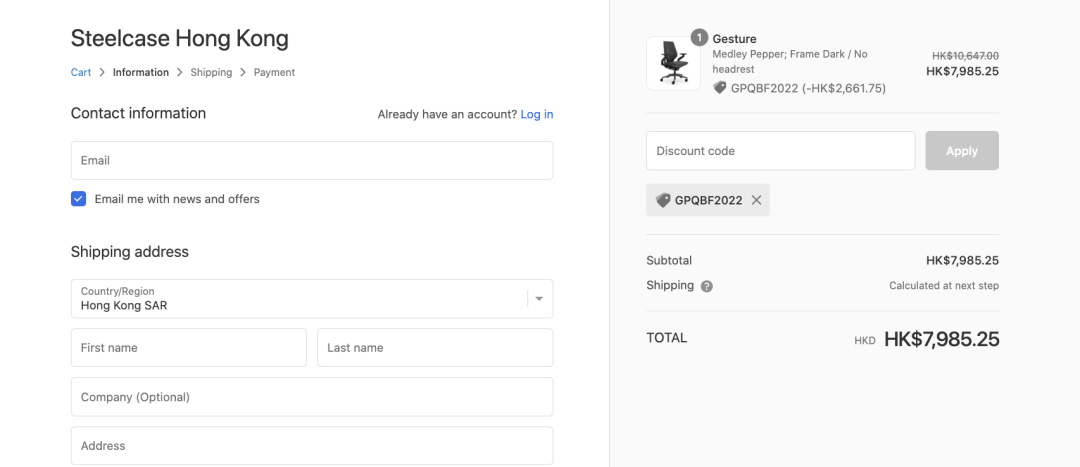Click the quantity badge on product image
The width and height of the screenshot is (1080, 467).
tap(699, 37)
